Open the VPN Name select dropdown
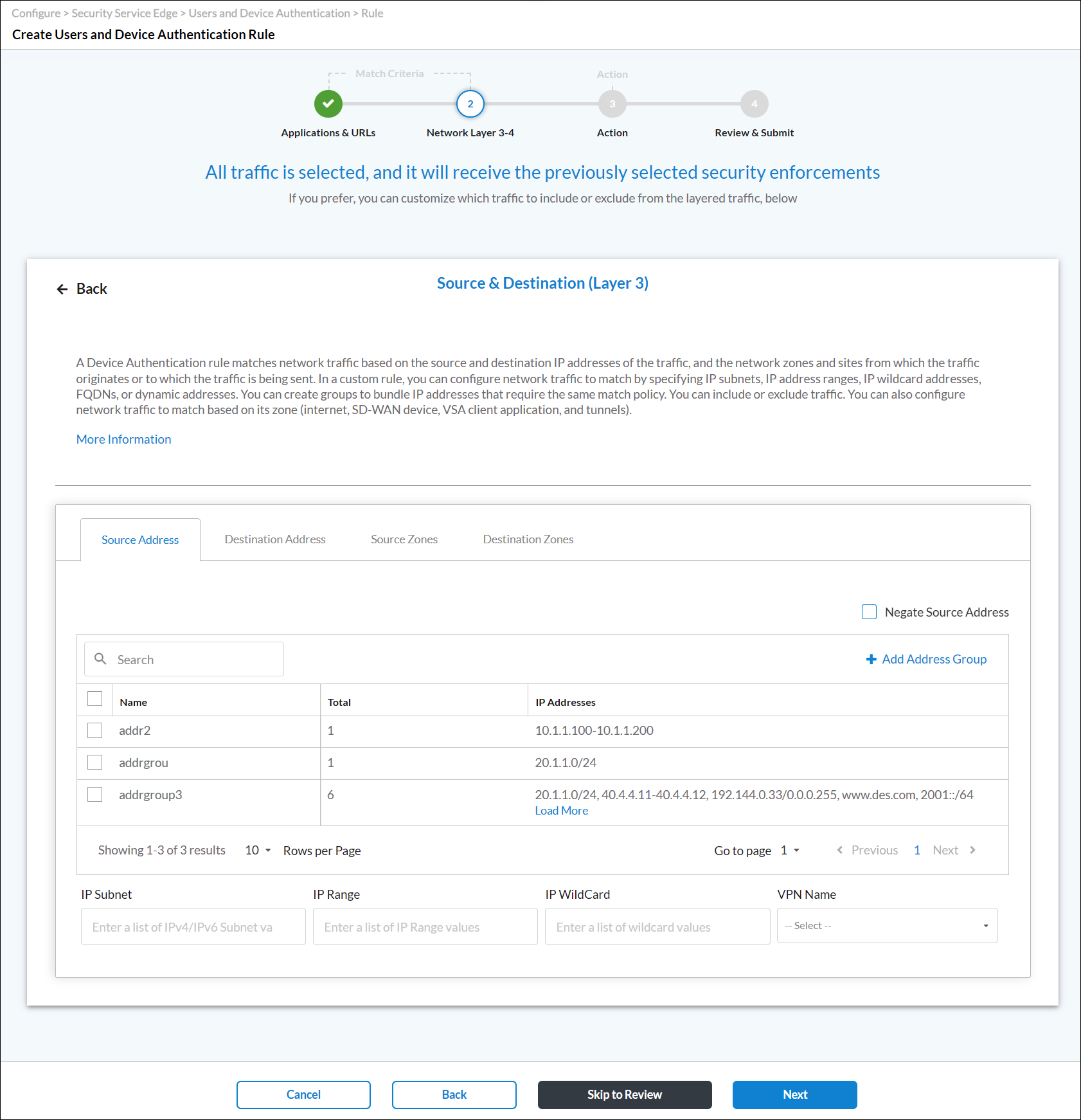Viewport: 1081px width, 1120px height. (887, 926)
